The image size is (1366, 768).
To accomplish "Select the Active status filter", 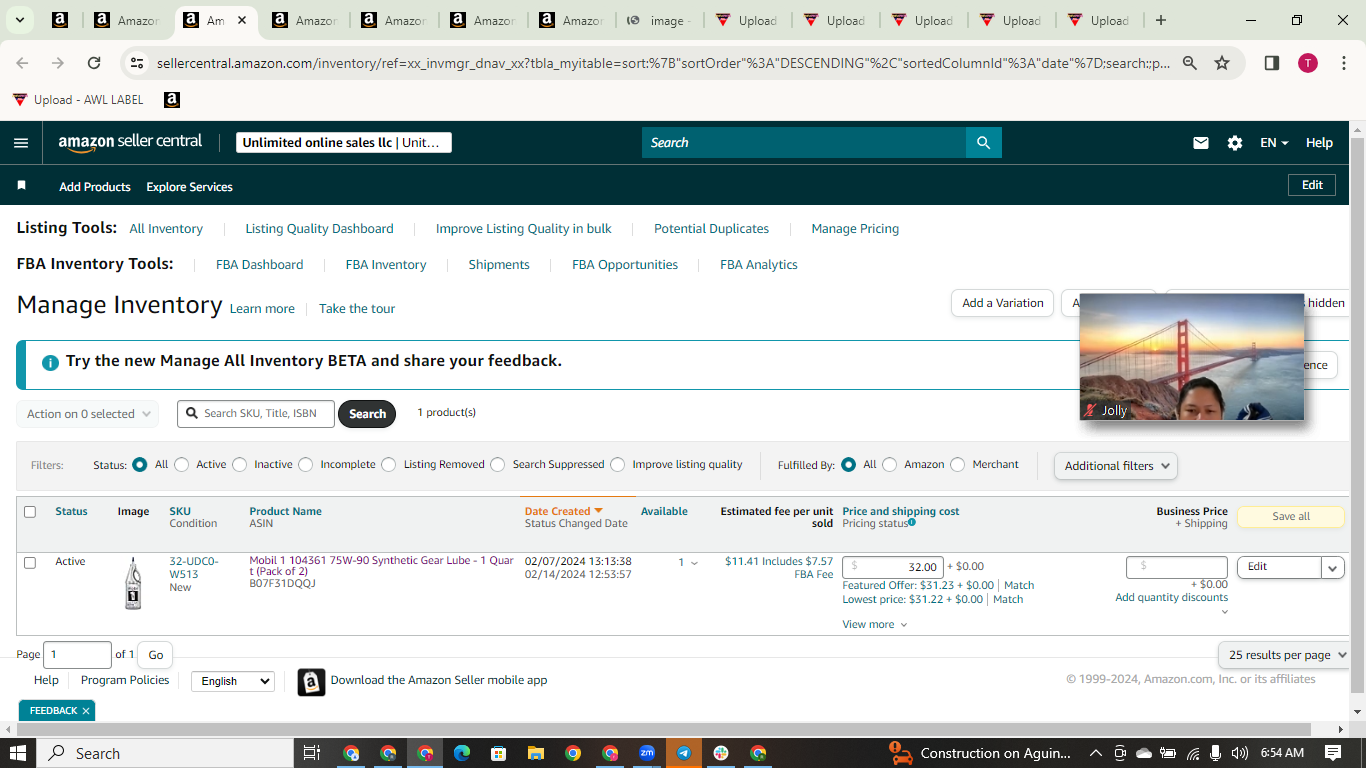I will pyautogui.click(x=181, y=464).
